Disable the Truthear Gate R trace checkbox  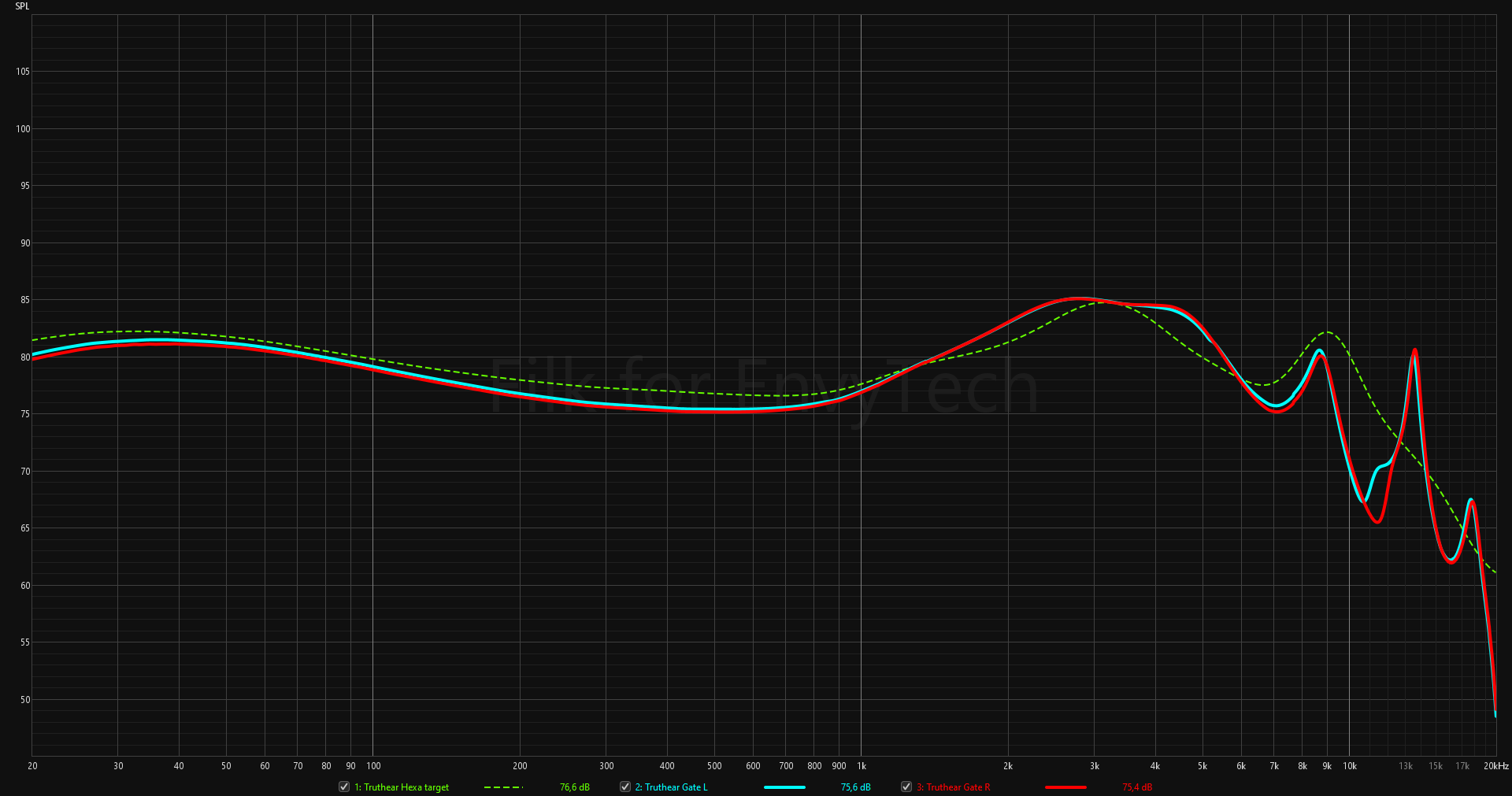[906, 787]
